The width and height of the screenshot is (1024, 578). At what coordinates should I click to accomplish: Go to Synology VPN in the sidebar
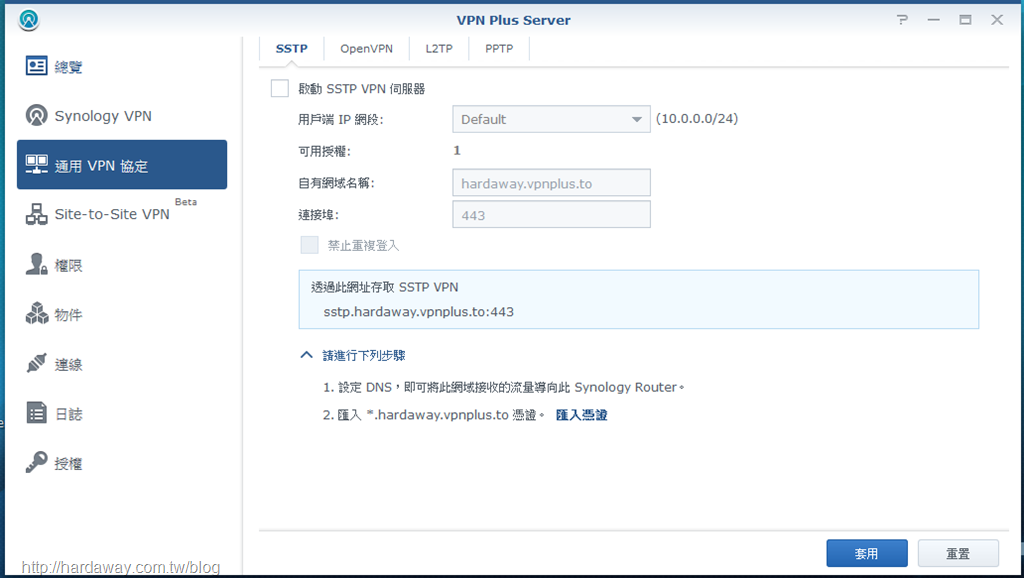[122, 116]
